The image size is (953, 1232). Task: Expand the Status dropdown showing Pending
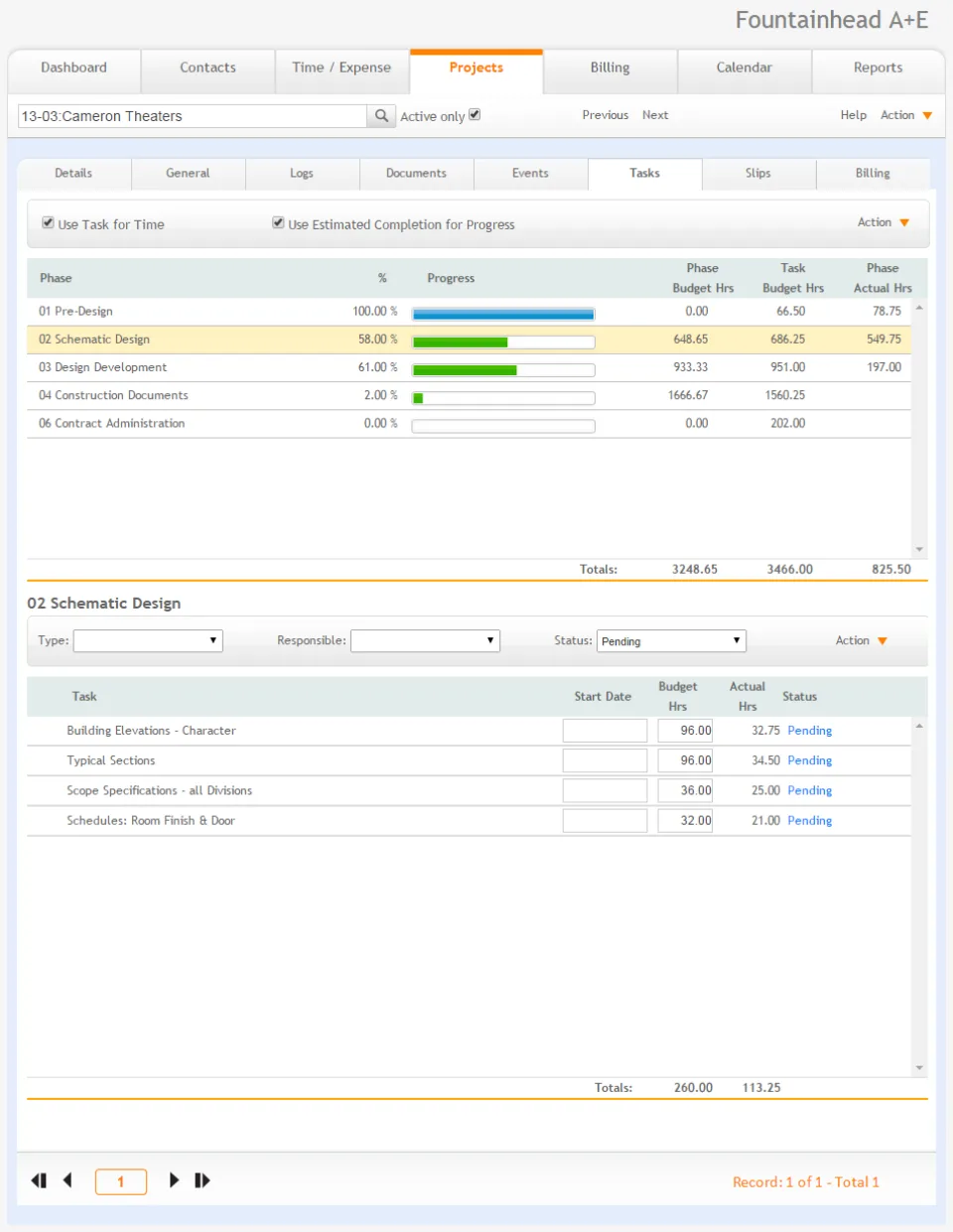point(671,640)
